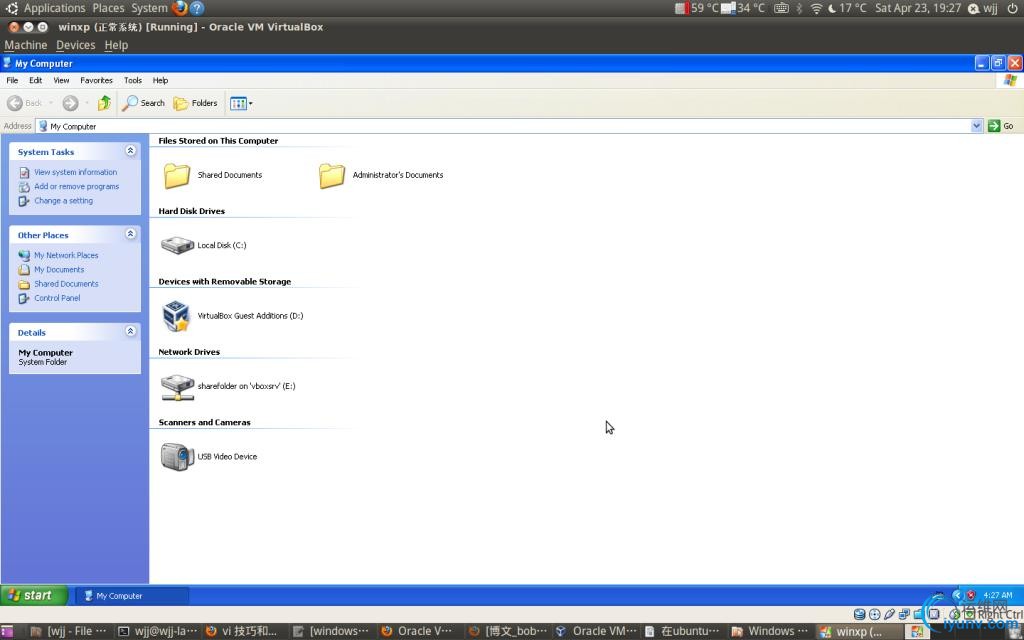Image resolution: width=1024 pixels, height=640 pixels.
Task: Select the Local Disk (C:) drive icon
Action: (178, 246)
